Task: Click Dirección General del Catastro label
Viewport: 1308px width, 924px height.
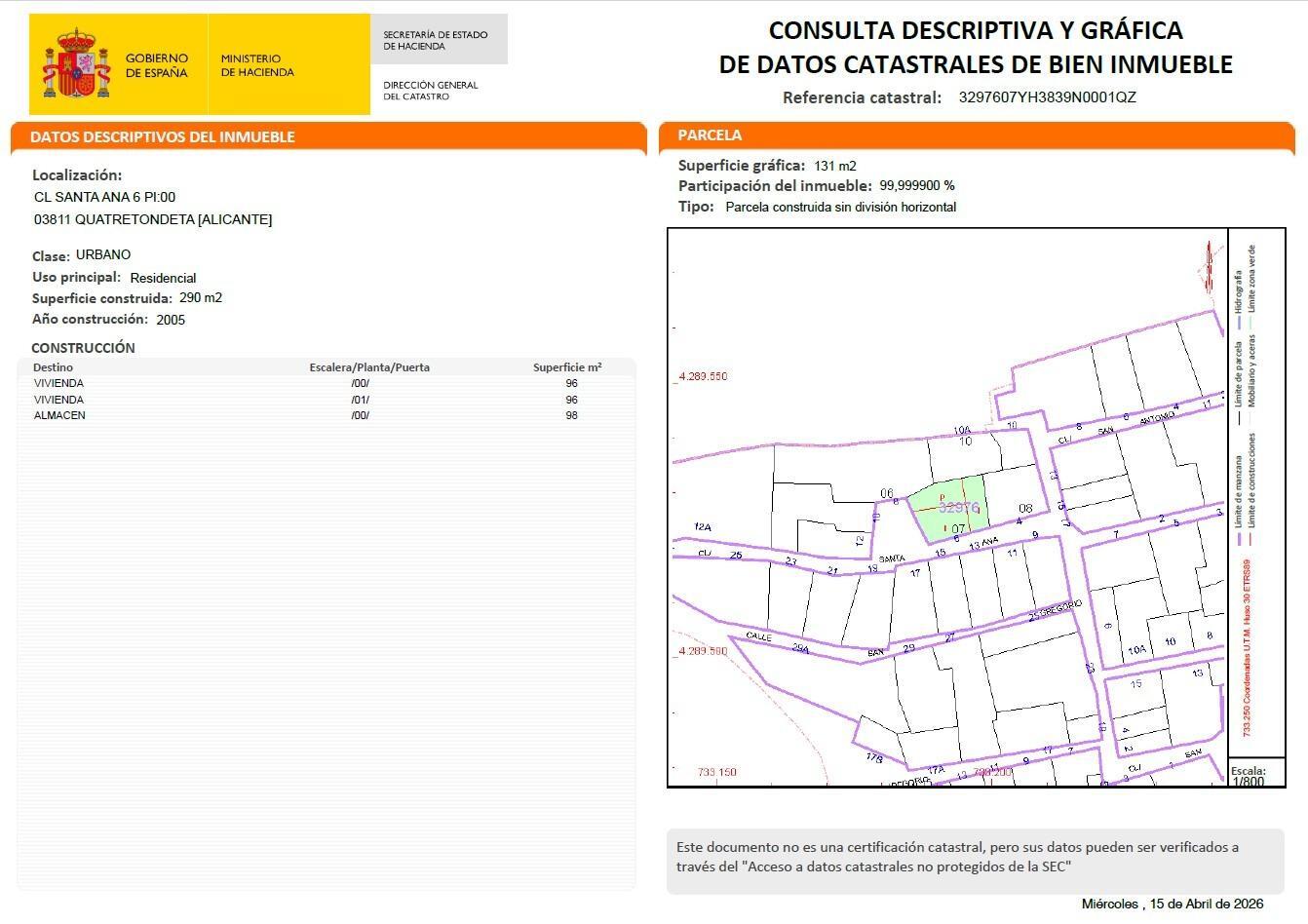Action: point(431,91)
